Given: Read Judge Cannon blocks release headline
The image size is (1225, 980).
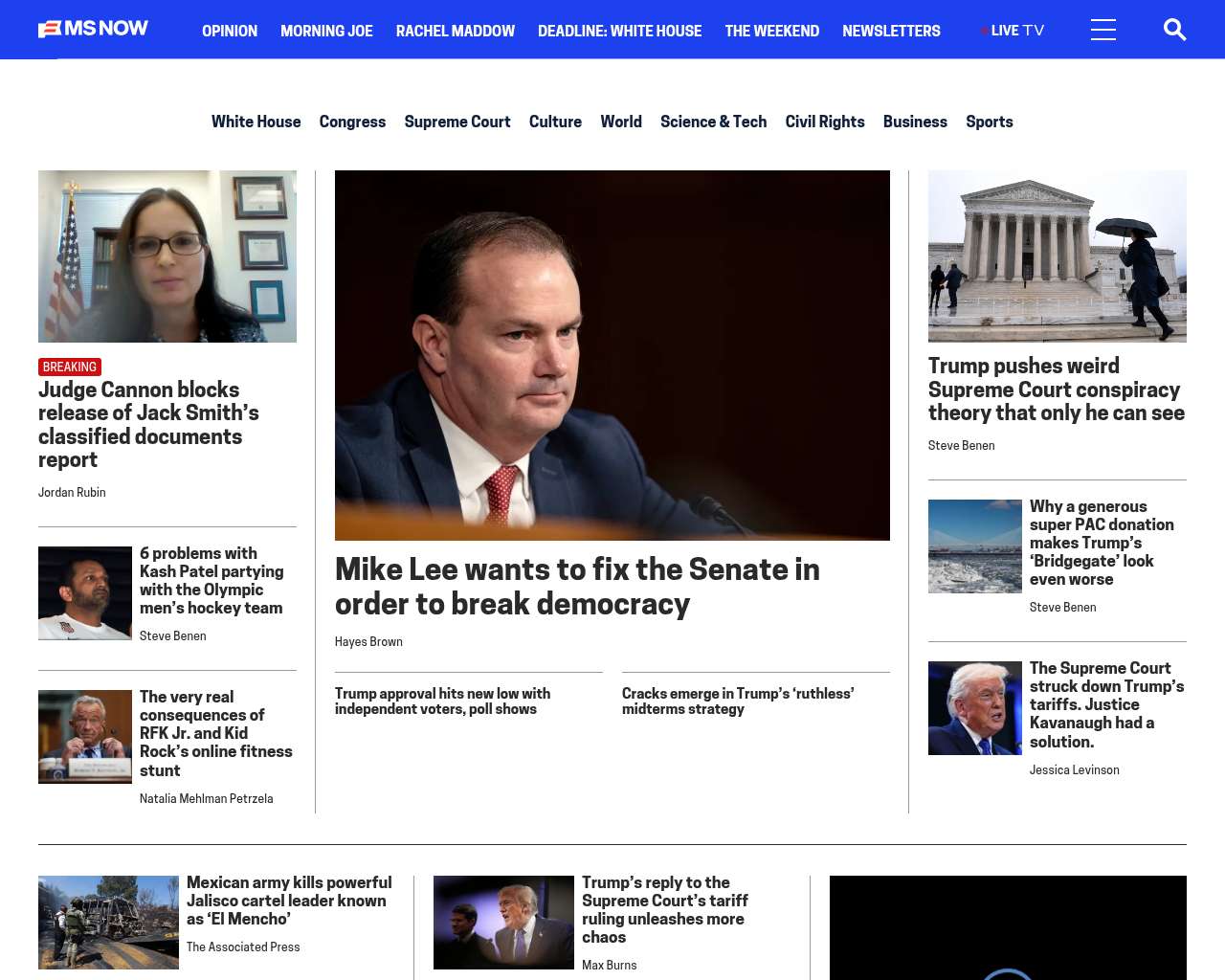Looking at the screenshot, I should point(148,424).
